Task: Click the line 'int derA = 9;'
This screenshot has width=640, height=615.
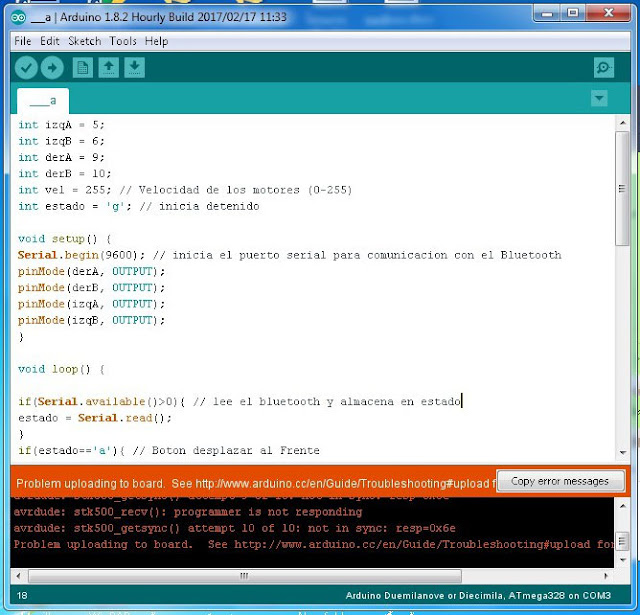Action: click(x=61, y=158)
